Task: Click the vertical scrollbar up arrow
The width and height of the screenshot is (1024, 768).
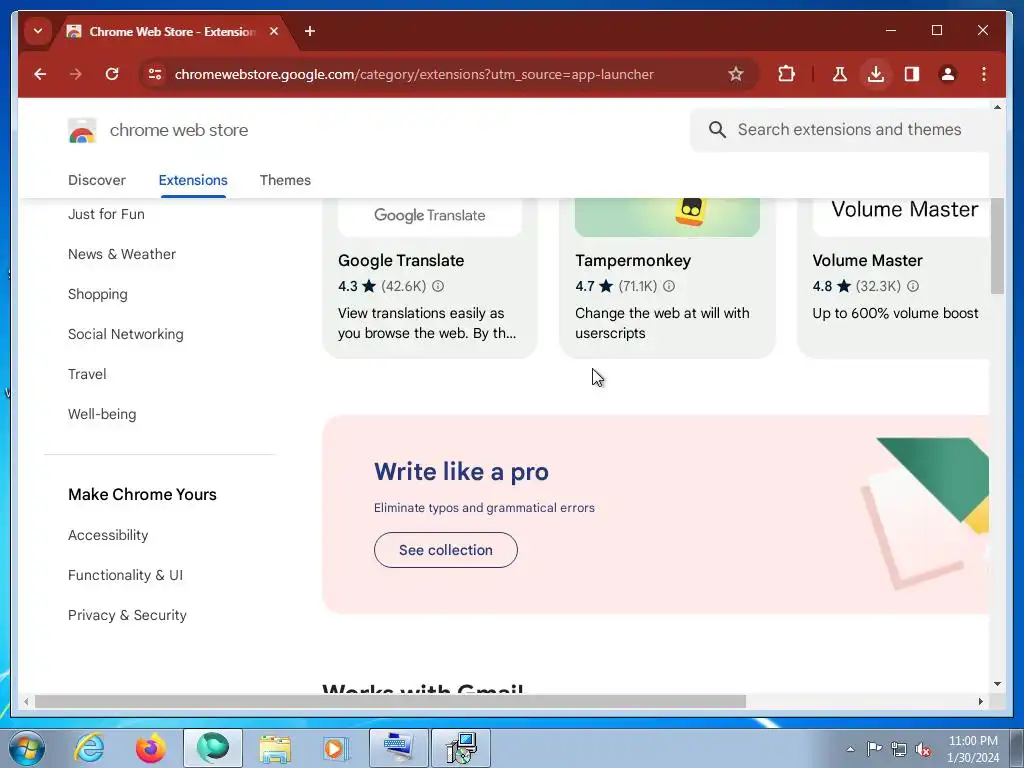Action: (997, 106)
